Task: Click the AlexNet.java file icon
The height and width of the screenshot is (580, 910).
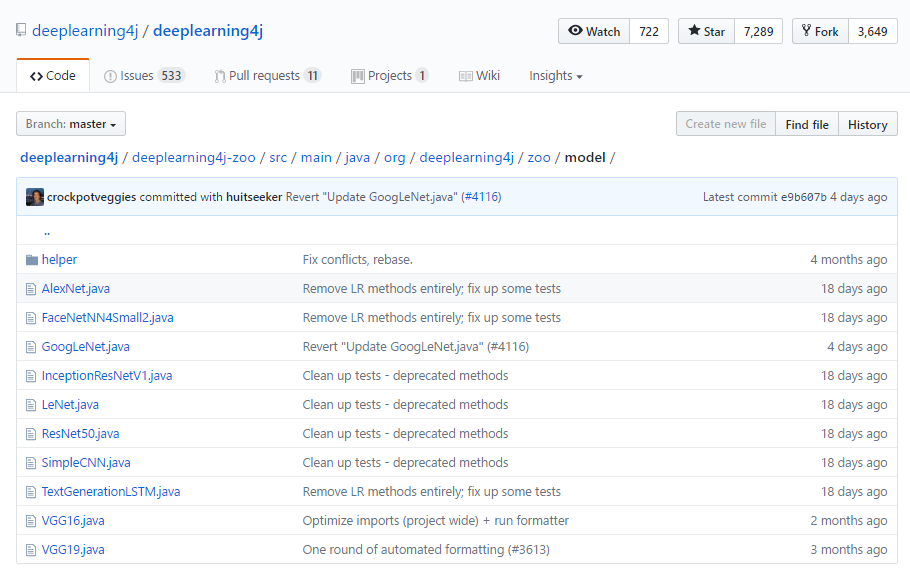Action: click(x=31, y=289)
